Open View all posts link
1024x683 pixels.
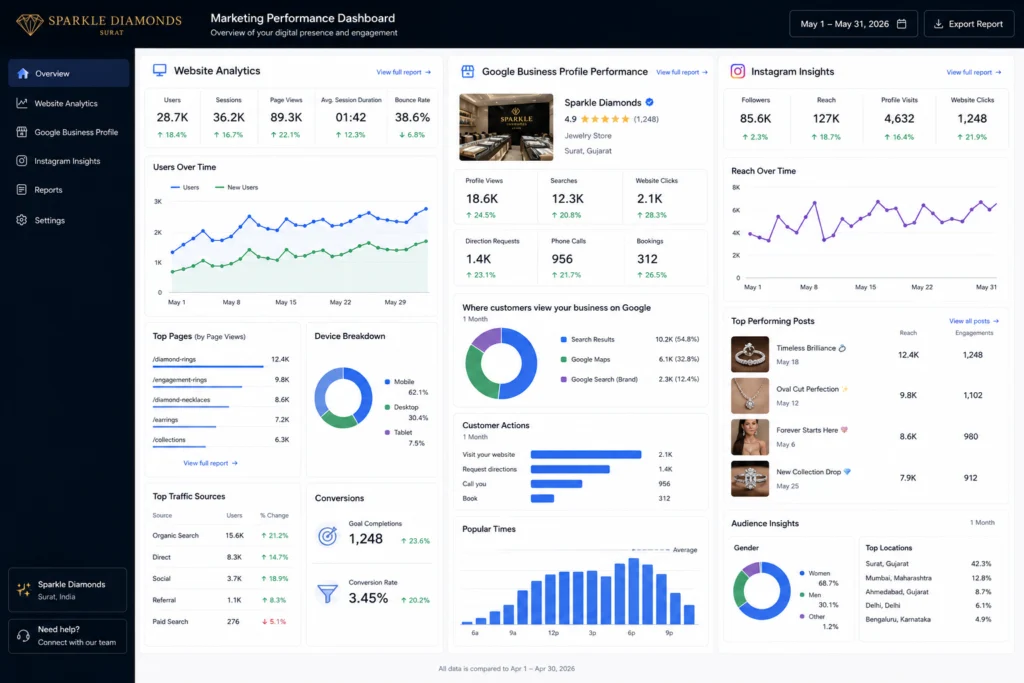click(x=974, y=321)
